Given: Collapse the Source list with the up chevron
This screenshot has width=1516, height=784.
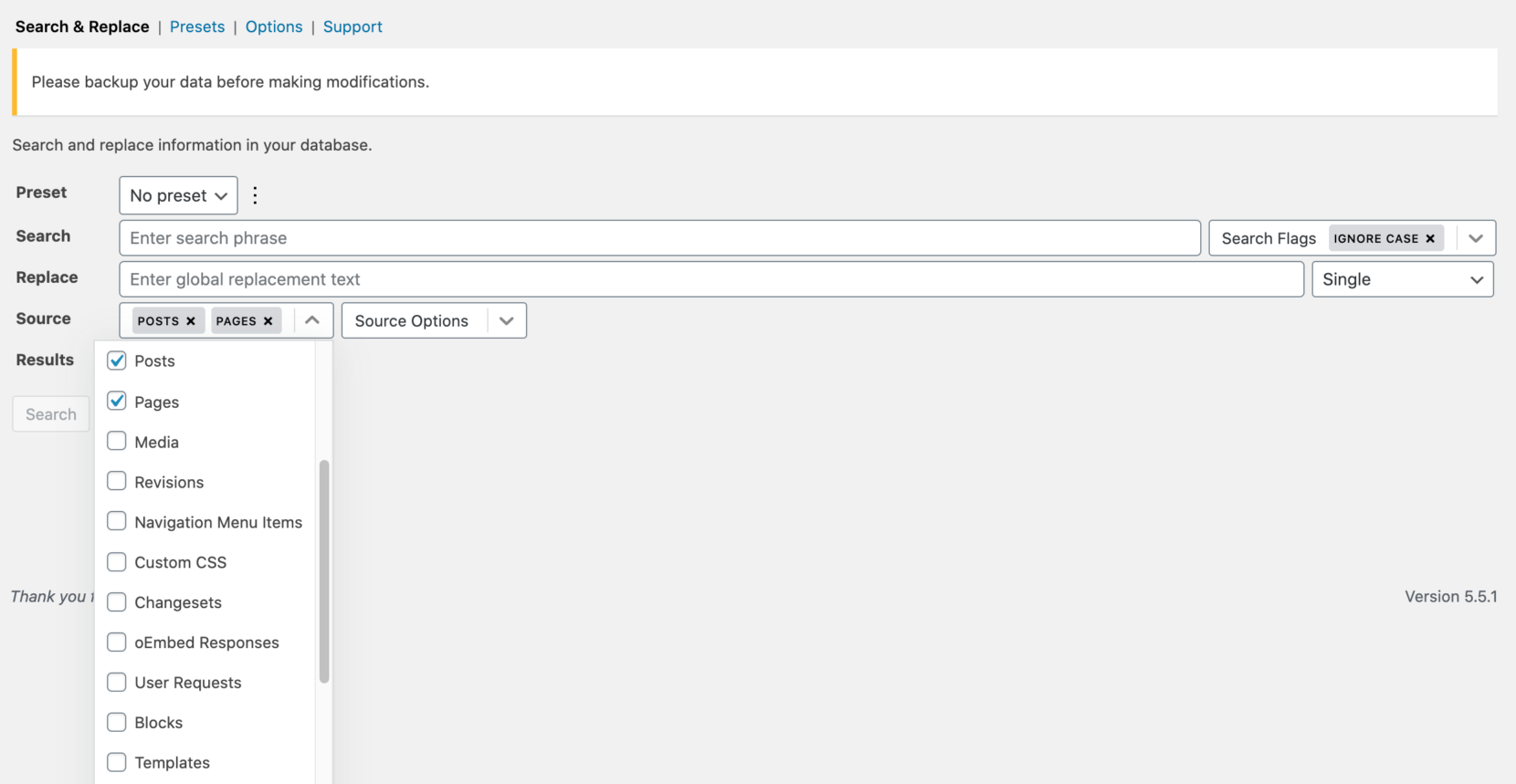Looking at the screenshot, I should click(x=312, y=320).
